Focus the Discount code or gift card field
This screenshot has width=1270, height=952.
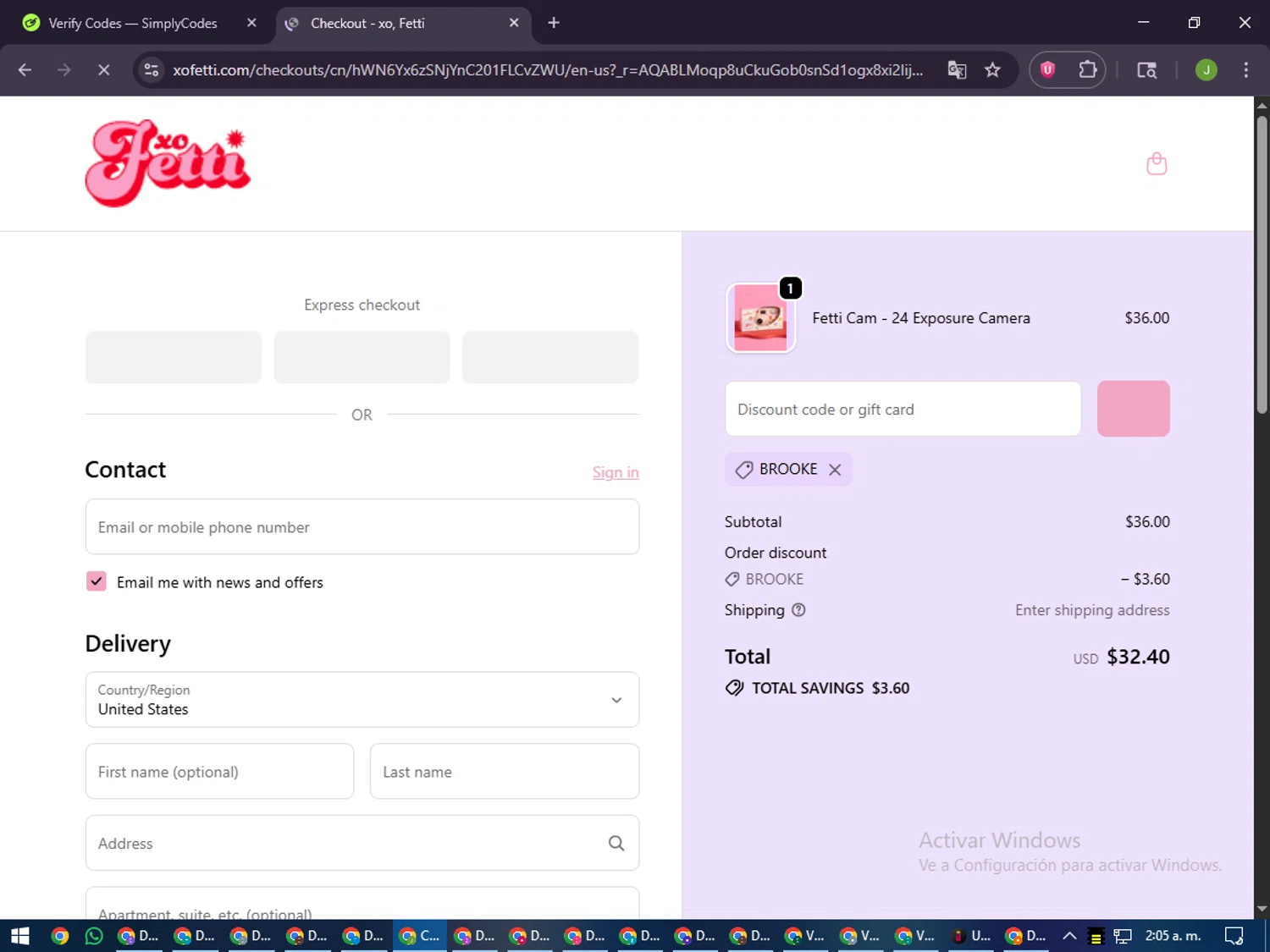[x=903, y=409]
